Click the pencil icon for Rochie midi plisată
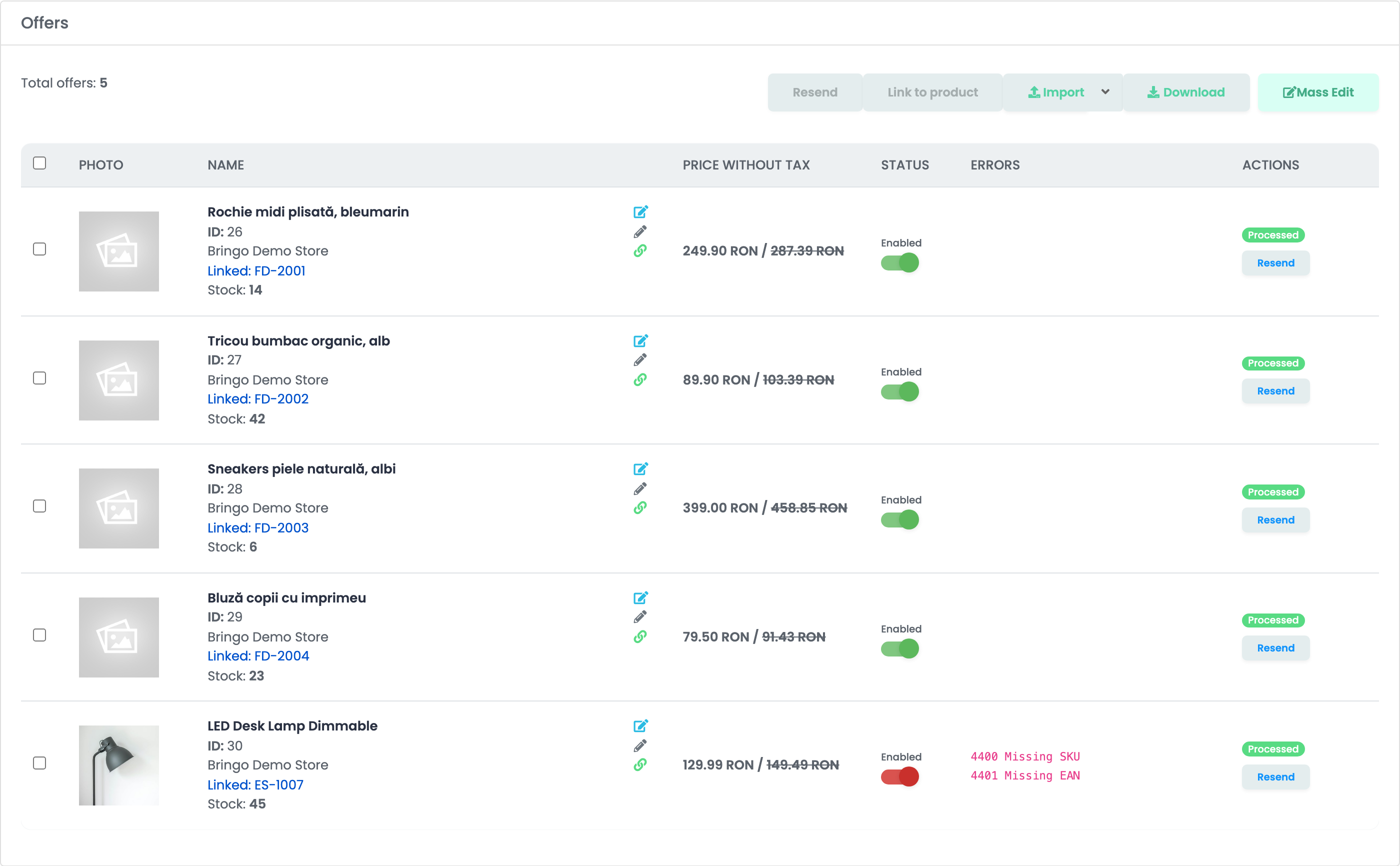Screen dimensions: 1400x866 [640, 231]
